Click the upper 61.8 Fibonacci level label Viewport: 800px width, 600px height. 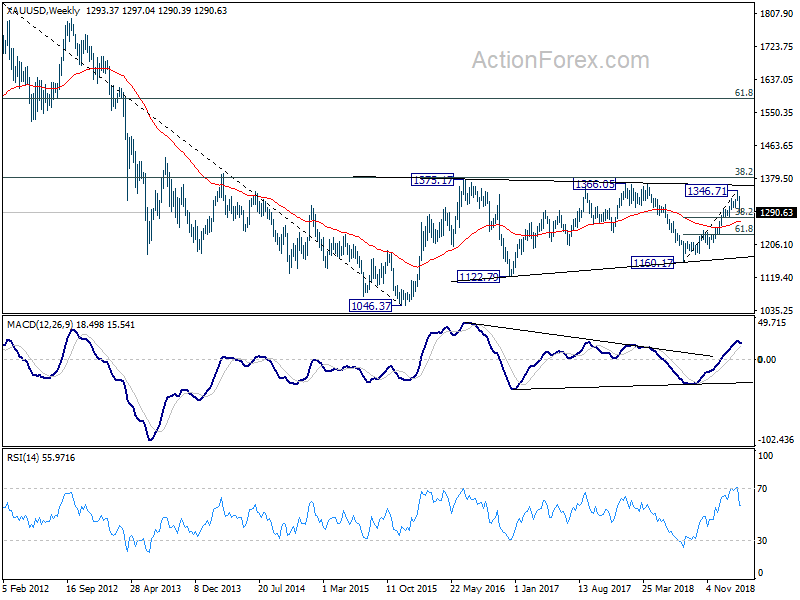744,93
